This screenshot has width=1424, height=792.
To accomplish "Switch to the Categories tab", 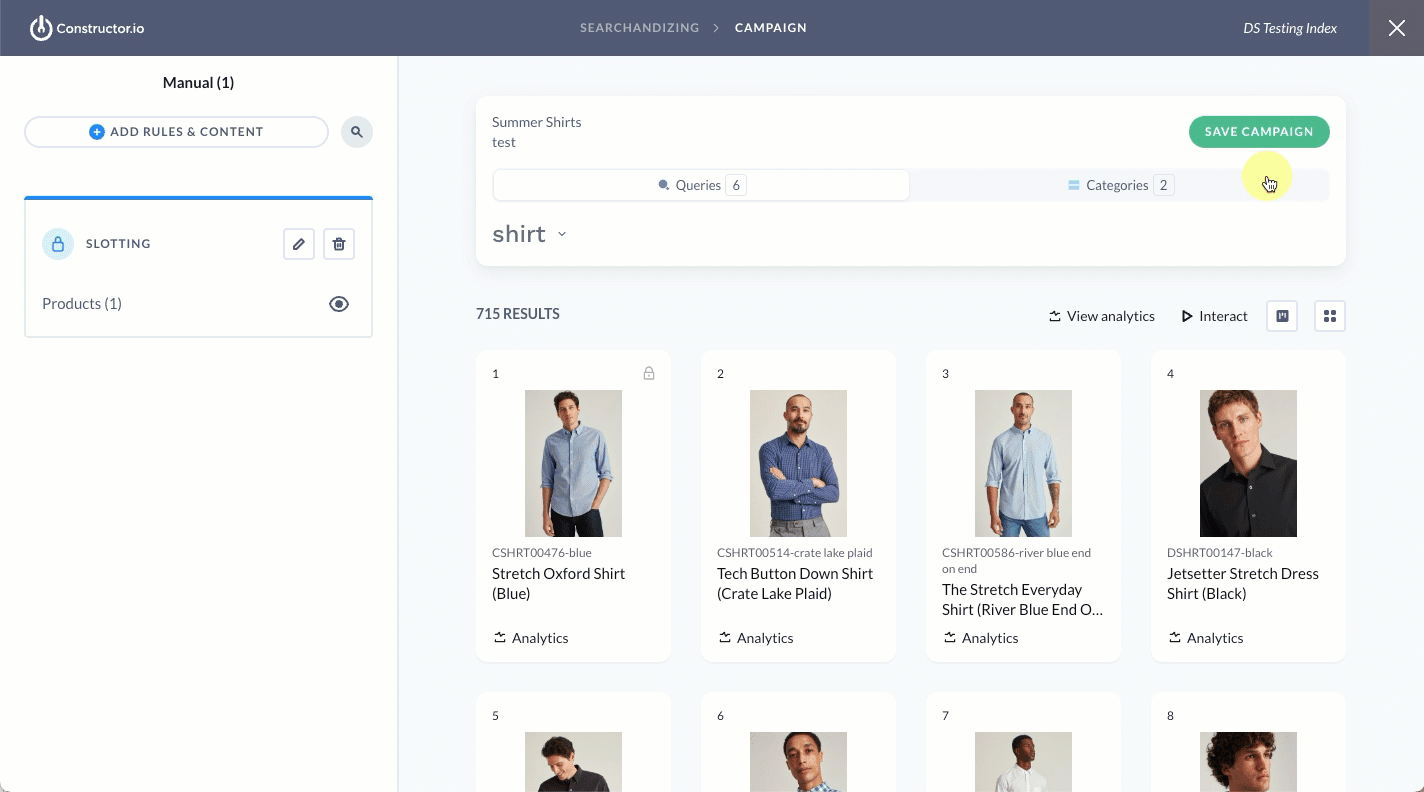I will pyautogui.click(x=1119, y=185).
